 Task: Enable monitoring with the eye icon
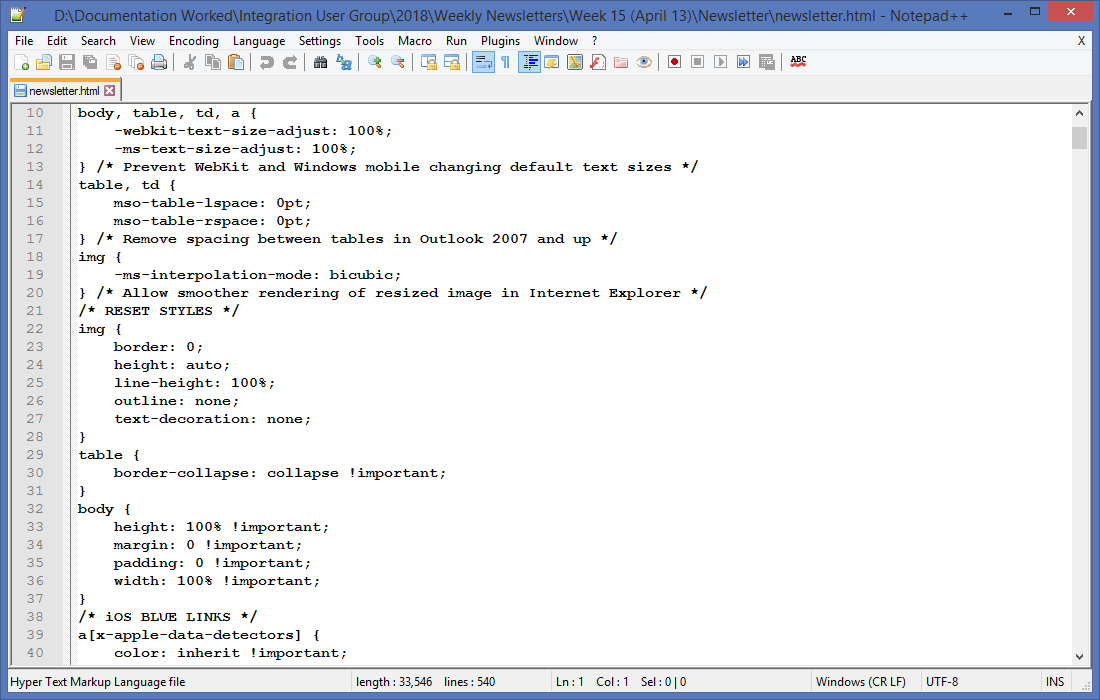(644, 61)
